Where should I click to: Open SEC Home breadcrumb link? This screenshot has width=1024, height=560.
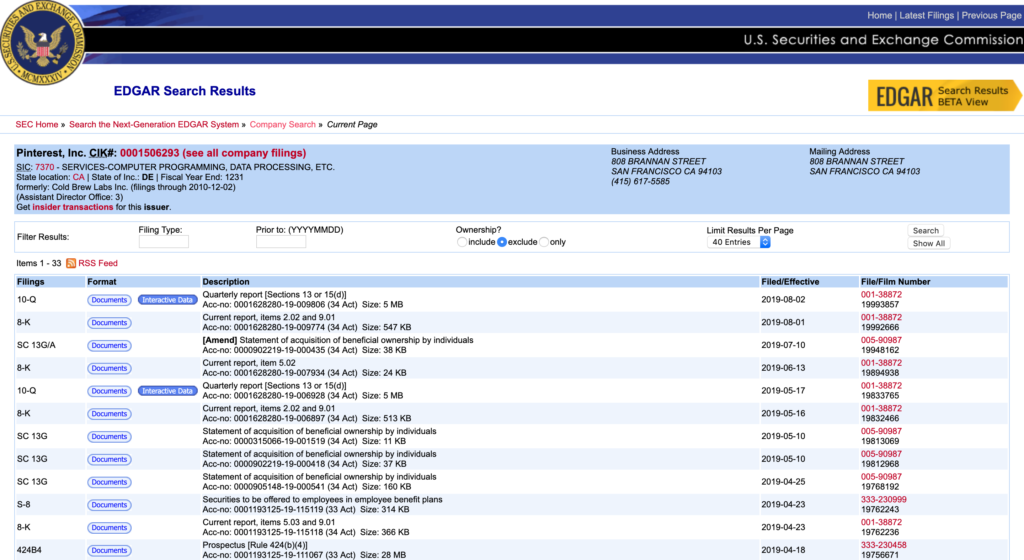[37, 124]
